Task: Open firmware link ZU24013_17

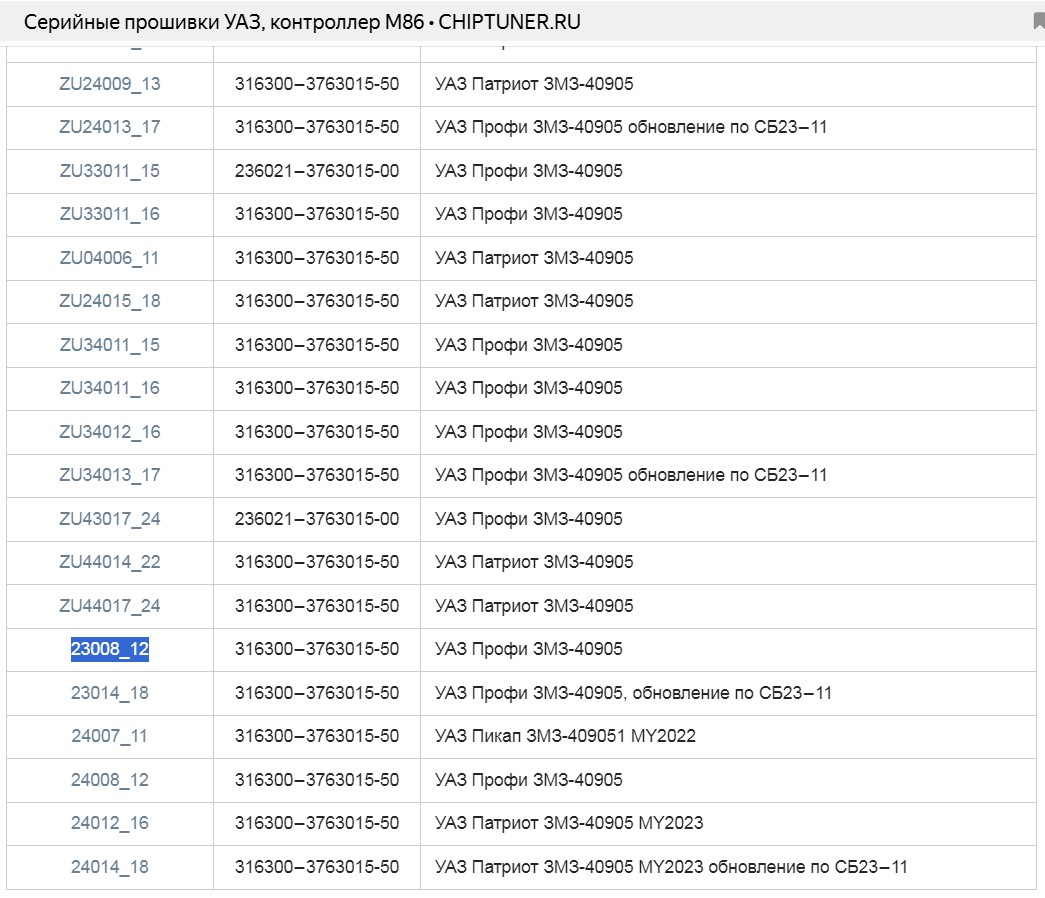Action: pyautogui.click(x=109, y=127)
